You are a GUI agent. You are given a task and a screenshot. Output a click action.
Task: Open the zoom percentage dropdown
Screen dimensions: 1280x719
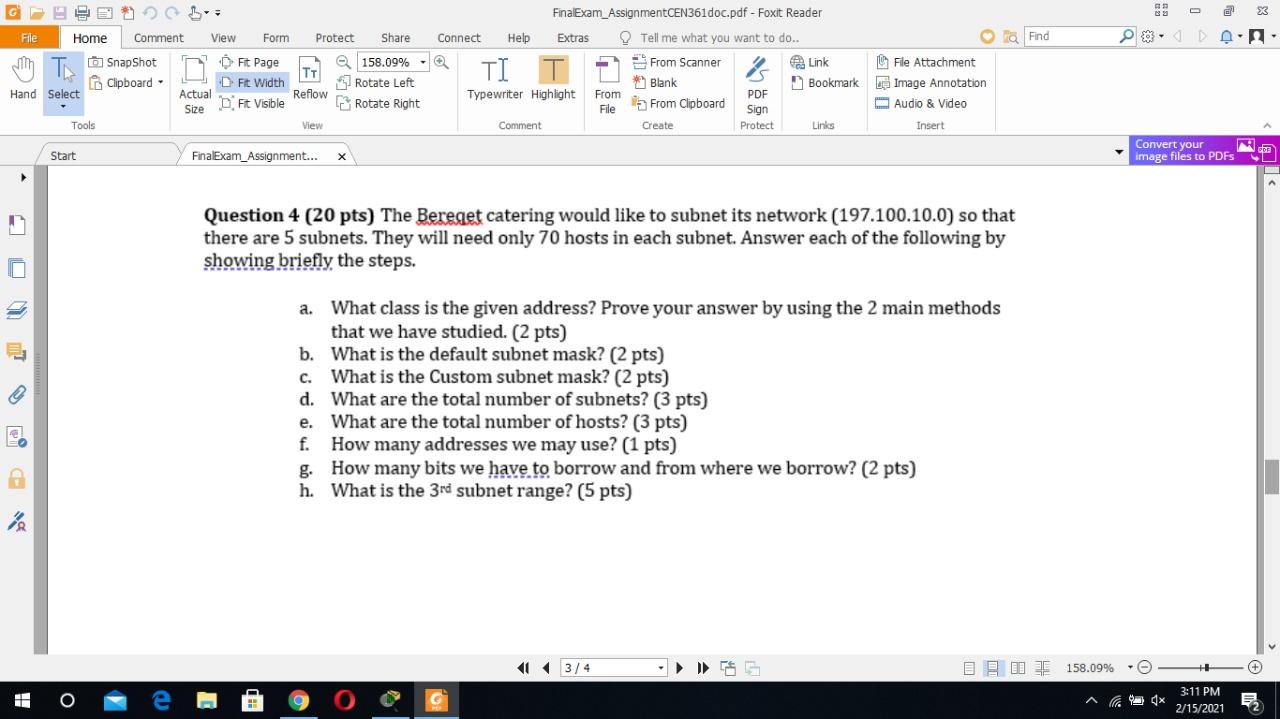tap(424, 61)
